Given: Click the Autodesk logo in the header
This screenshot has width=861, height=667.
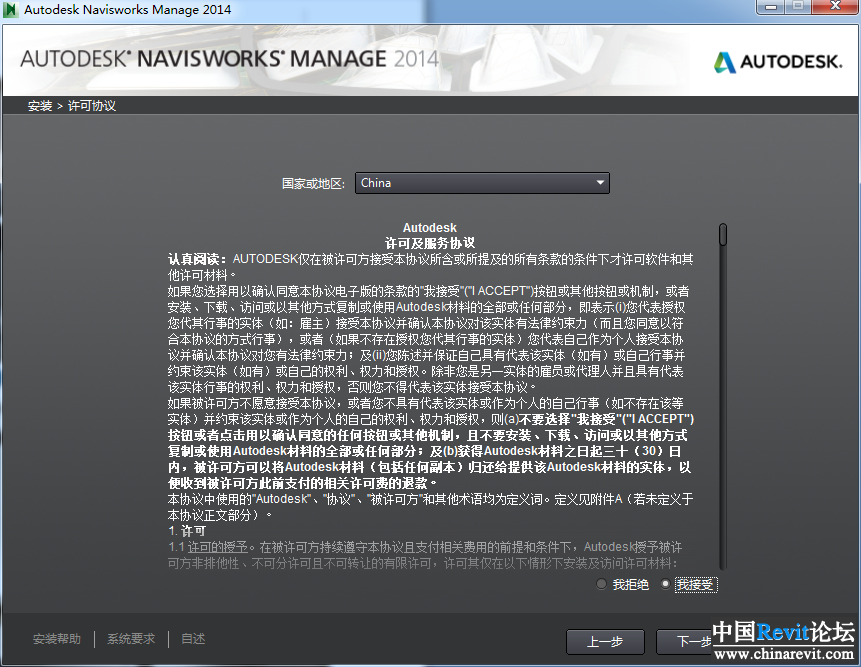Looking at the screenshot, I should coord(778,62).
